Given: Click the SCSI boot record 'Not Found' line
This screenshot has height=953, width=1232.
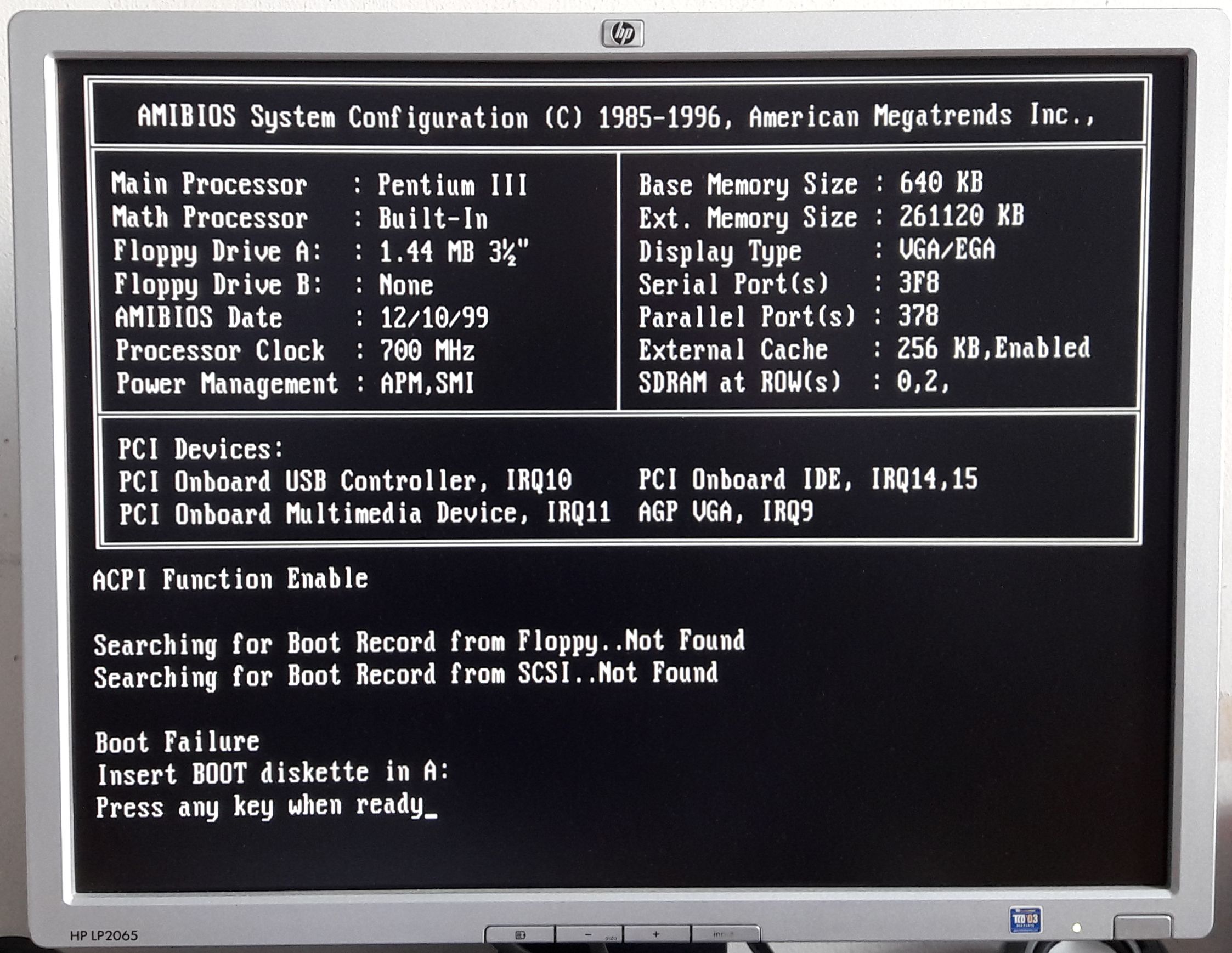Looking at the screenshot, I should pyautogui.click(x=406, y=676).
